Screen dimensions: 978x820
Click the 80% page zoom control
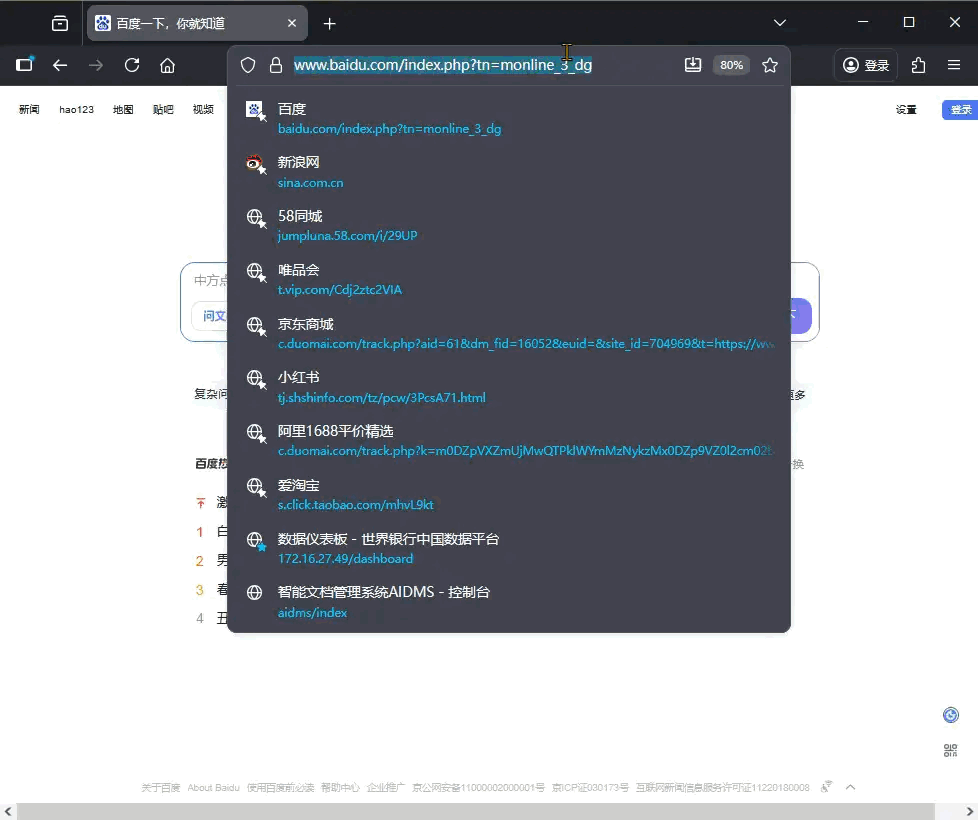pos(731,64)
